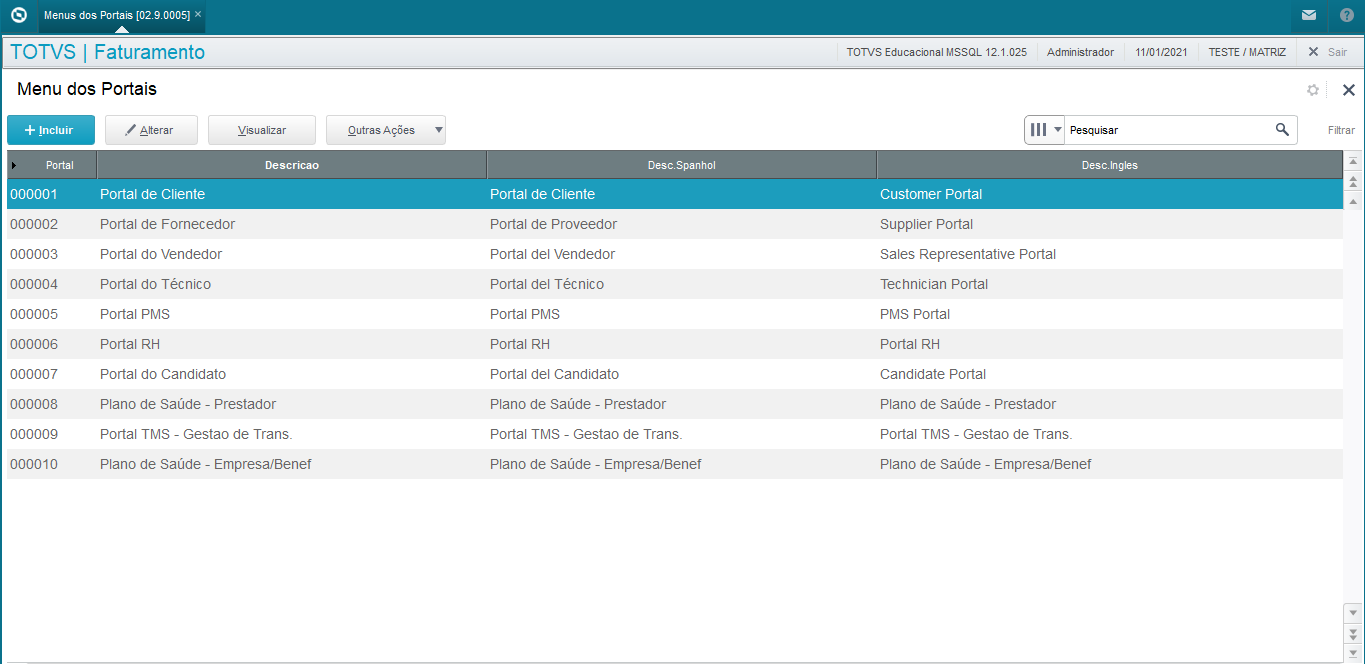Click the Portal del Vendedor cell

(552, 254)
